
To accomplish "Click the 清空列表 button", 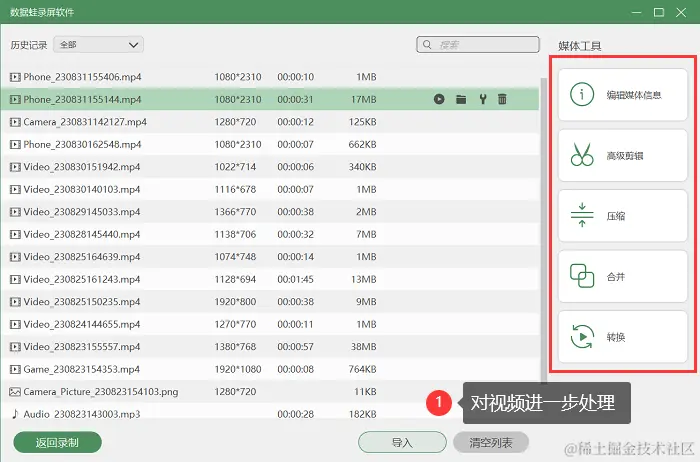I will 491,443.
